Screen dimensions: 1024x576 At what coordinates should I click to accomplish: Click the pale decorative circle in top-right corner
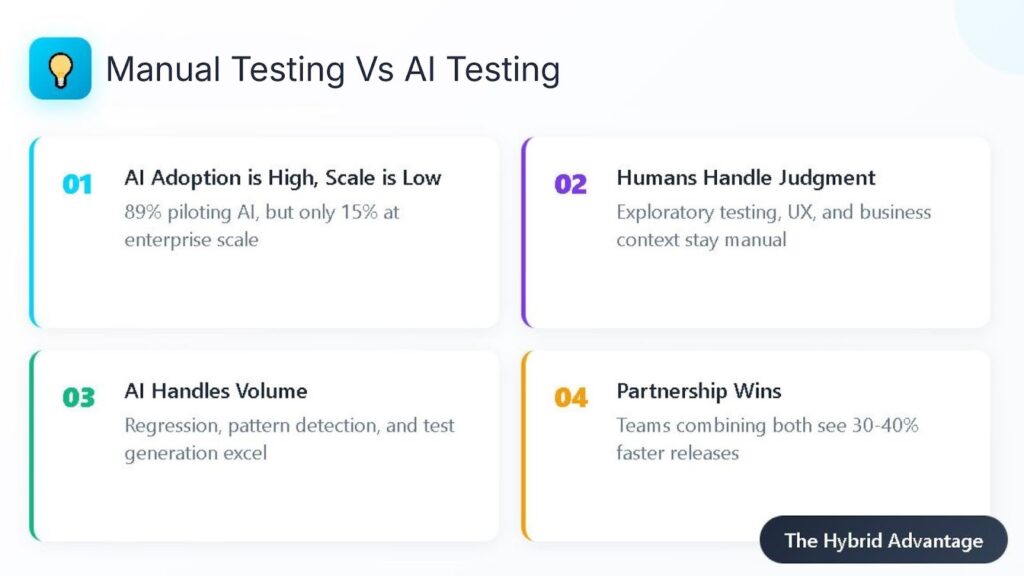(994, 30)
